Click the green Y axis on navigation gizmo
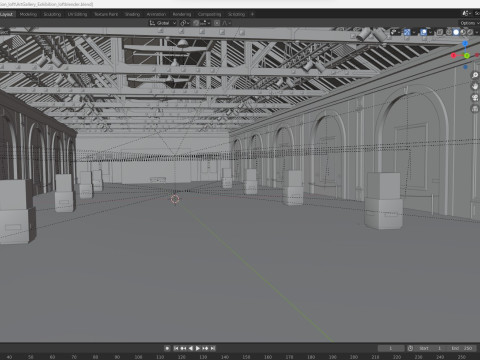Image resolution: width=480 pixels, height=360 pixels. point(467,55)
